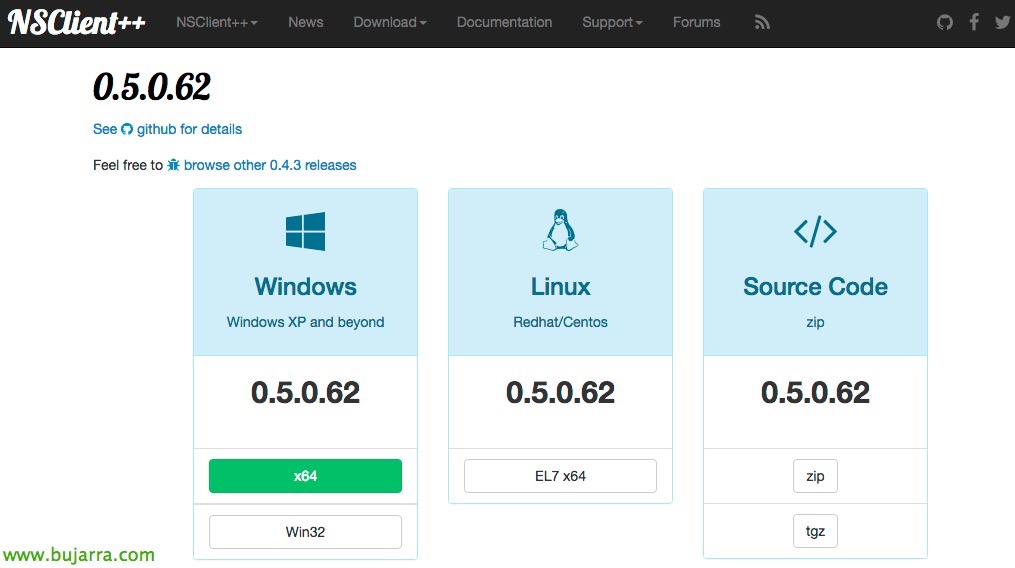Click the Linux penguin icon

click(560, 230)
